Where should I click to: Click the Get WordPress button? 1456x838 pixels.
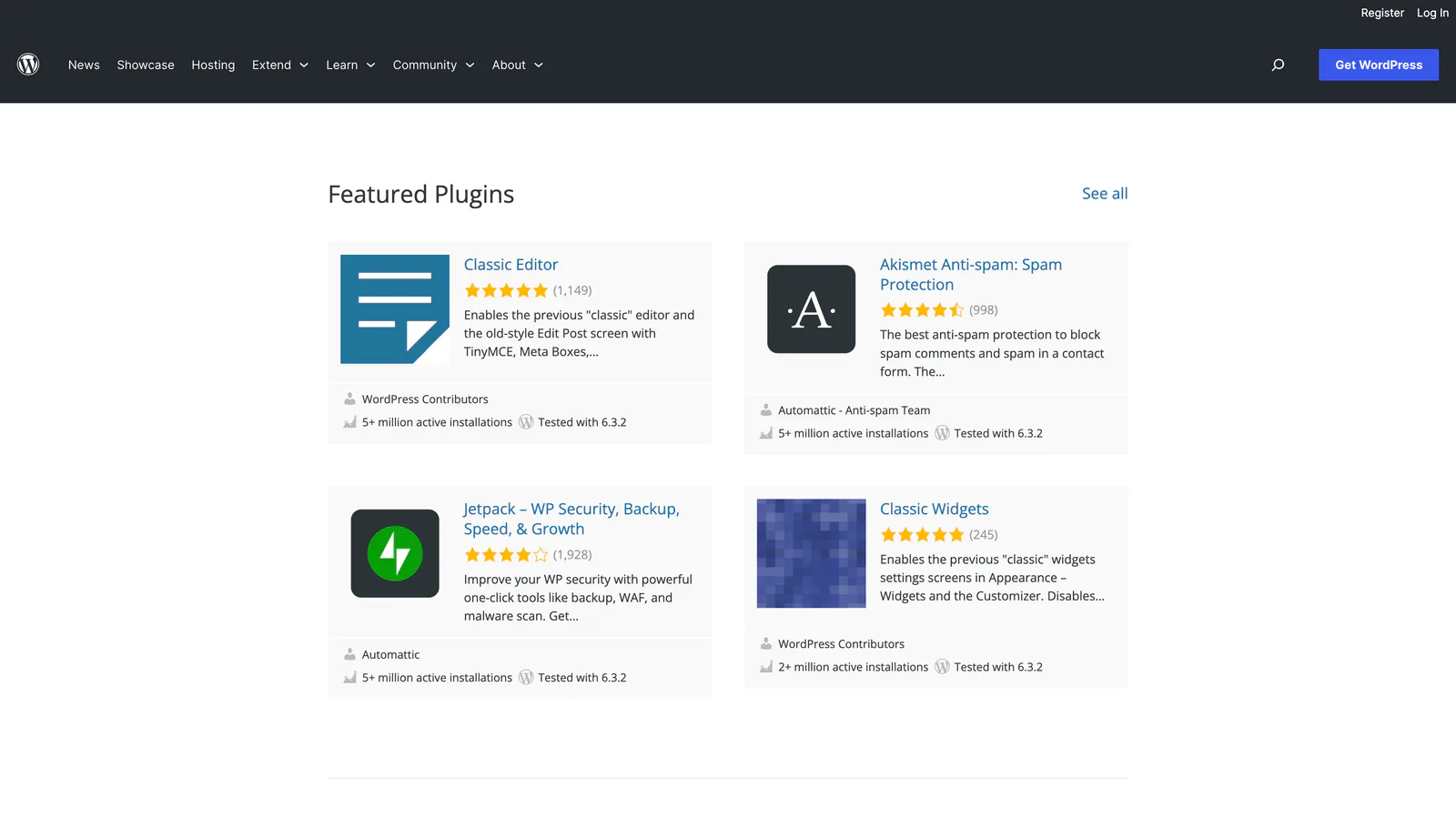click(1379, 65)
